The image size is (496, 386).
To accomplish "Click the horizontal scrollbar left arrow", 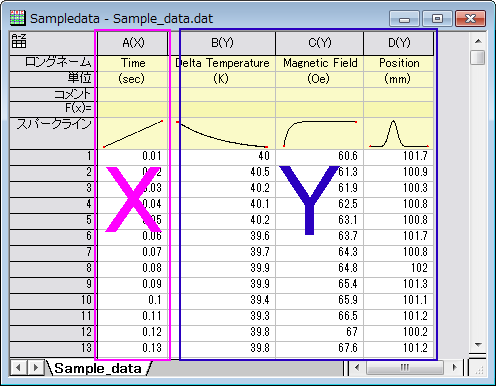I will (x=357, y=368).
